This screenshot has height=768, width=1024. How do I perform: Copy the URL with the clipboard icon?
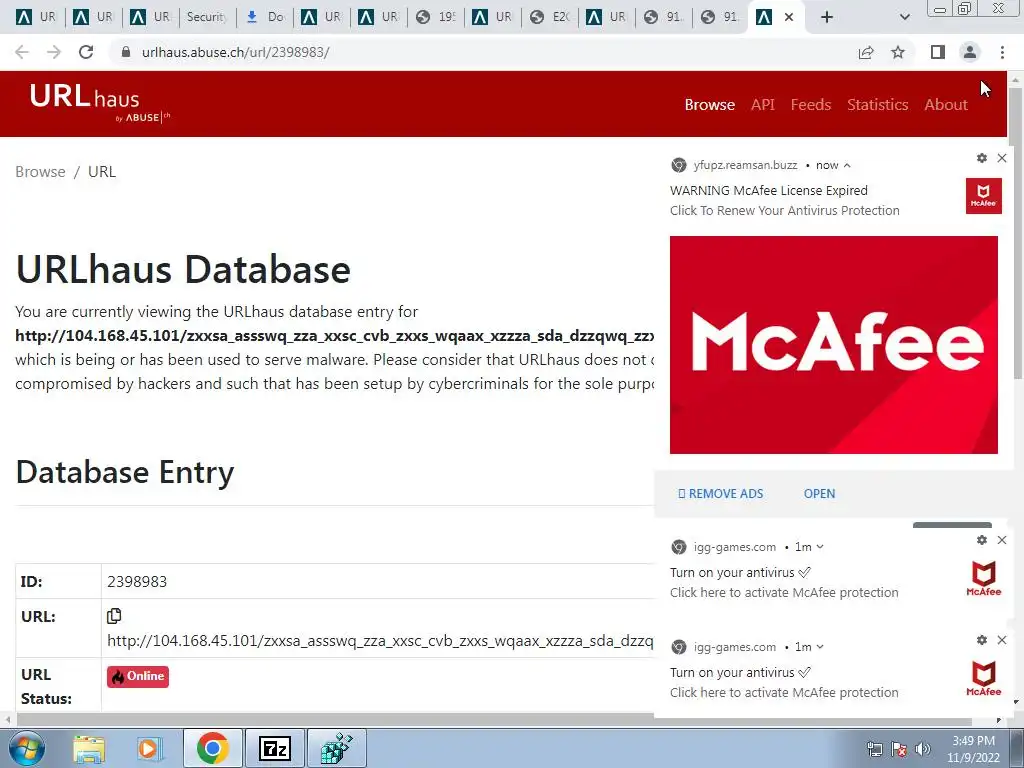coord(114,616)
